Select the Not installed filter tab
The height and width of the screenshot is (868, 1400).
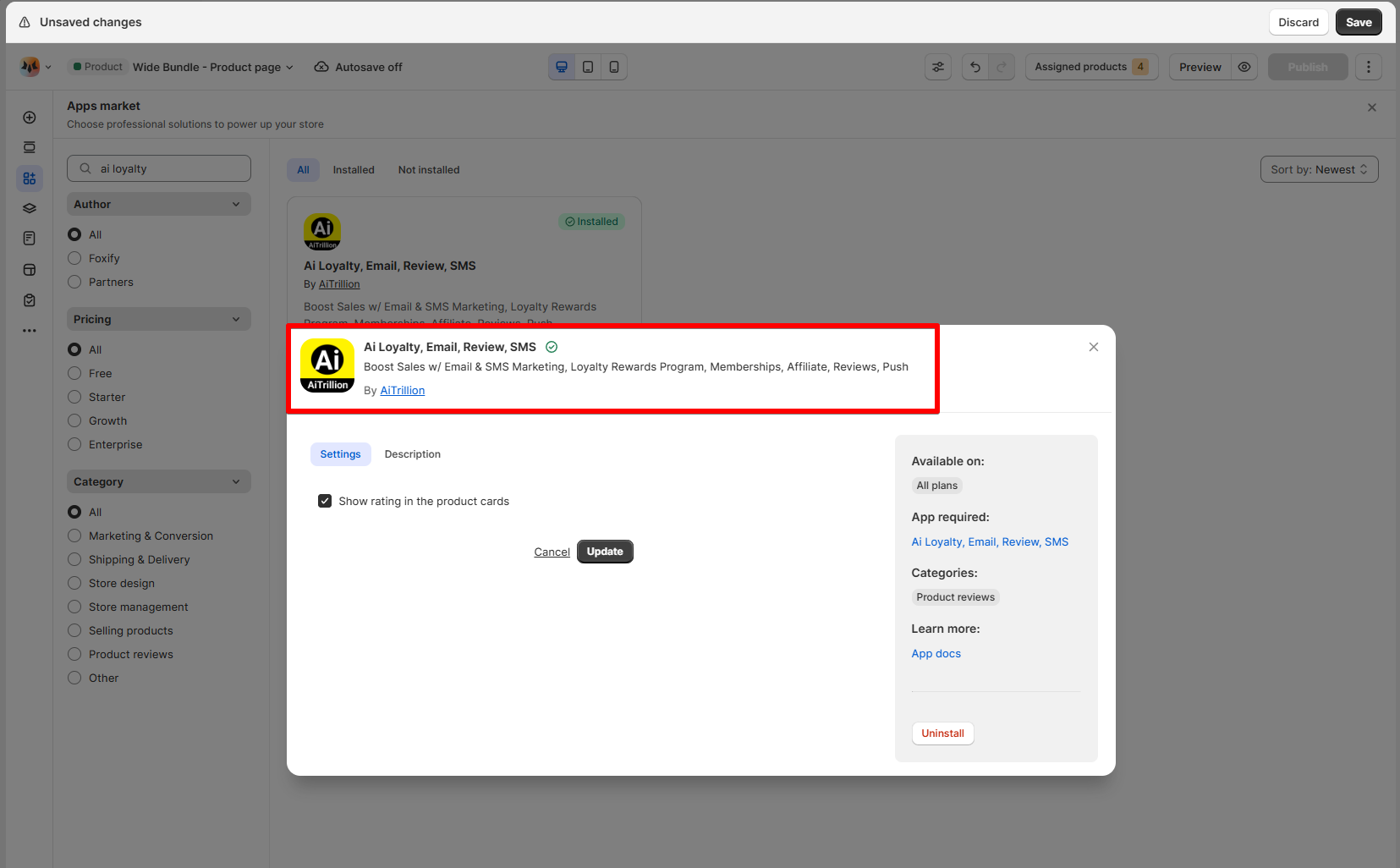click(429, 170)
